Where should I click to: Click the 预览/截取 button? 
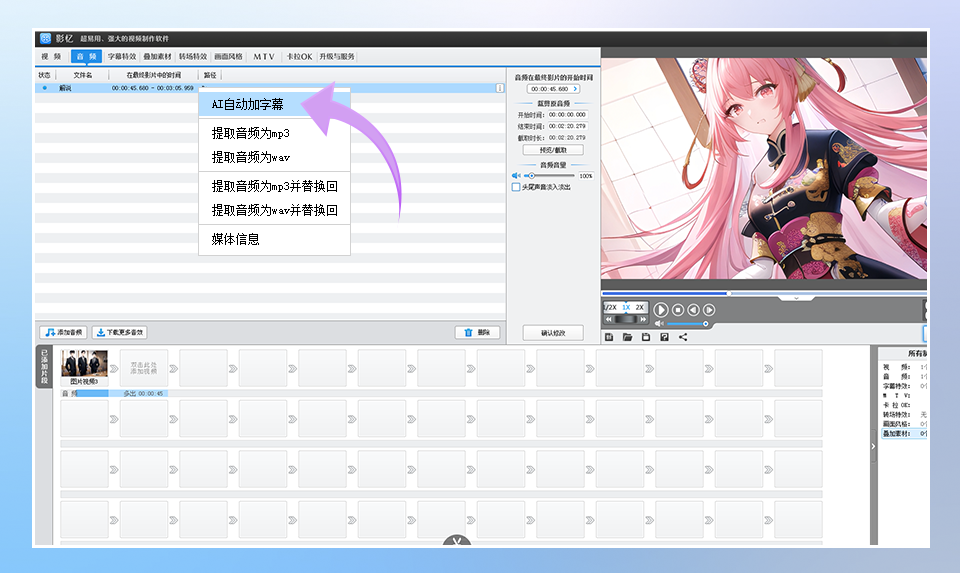(553, 150)
